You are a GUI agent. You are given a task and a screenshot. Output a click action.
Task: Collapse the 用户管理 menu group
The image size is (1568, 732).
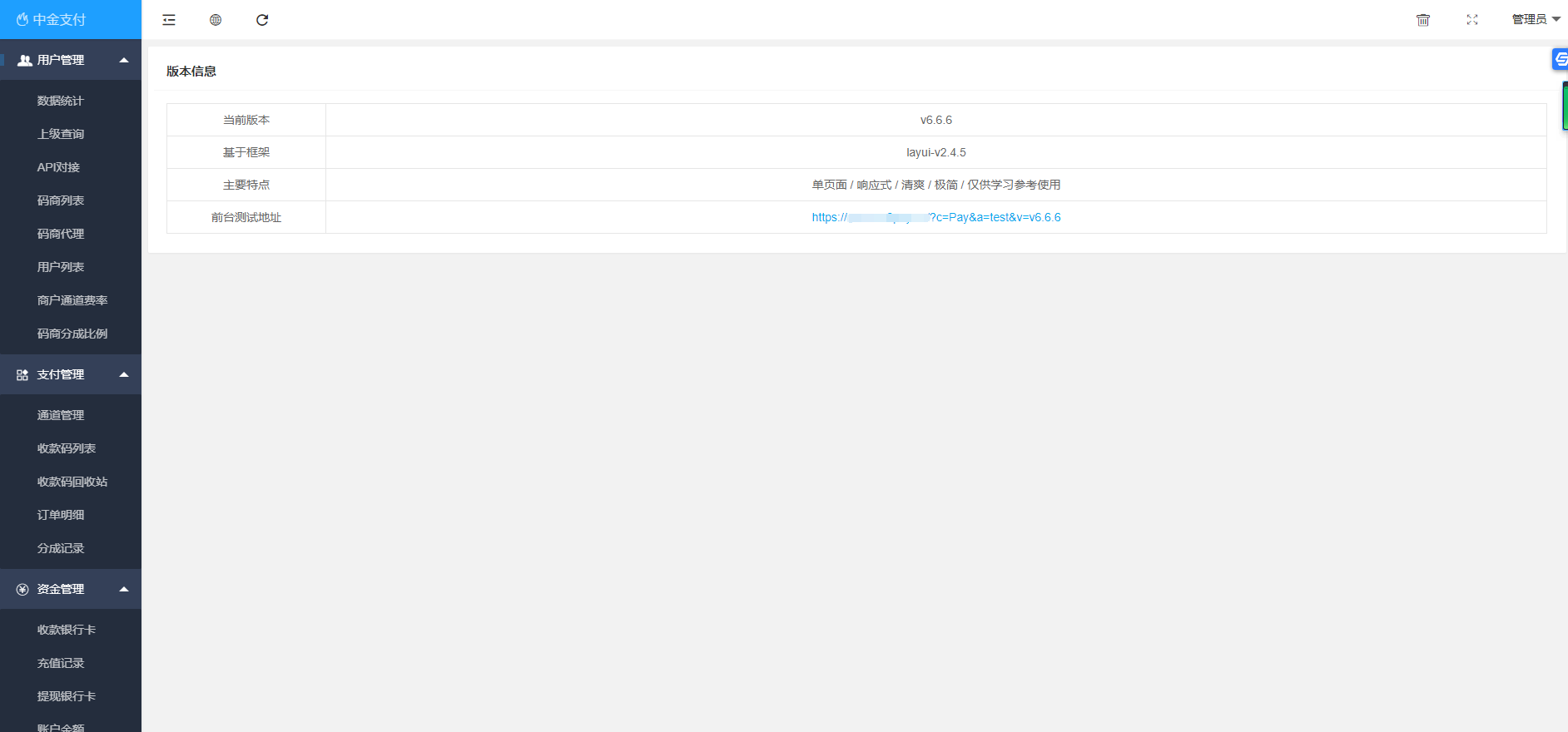pos(124,60)
